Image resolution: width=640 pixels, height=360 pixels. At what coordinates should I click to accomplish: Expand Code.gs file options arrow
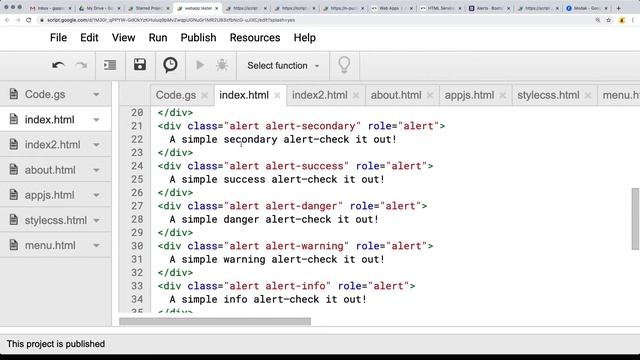[96, 94]
